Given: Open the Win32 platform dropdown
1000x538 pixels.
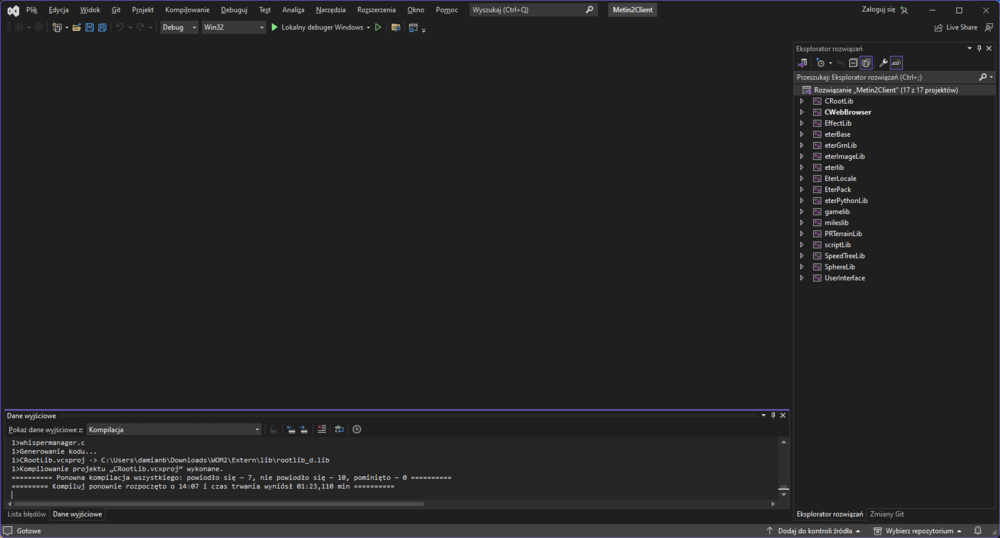Looking at the screenshot, I should [x=233, y=27].
